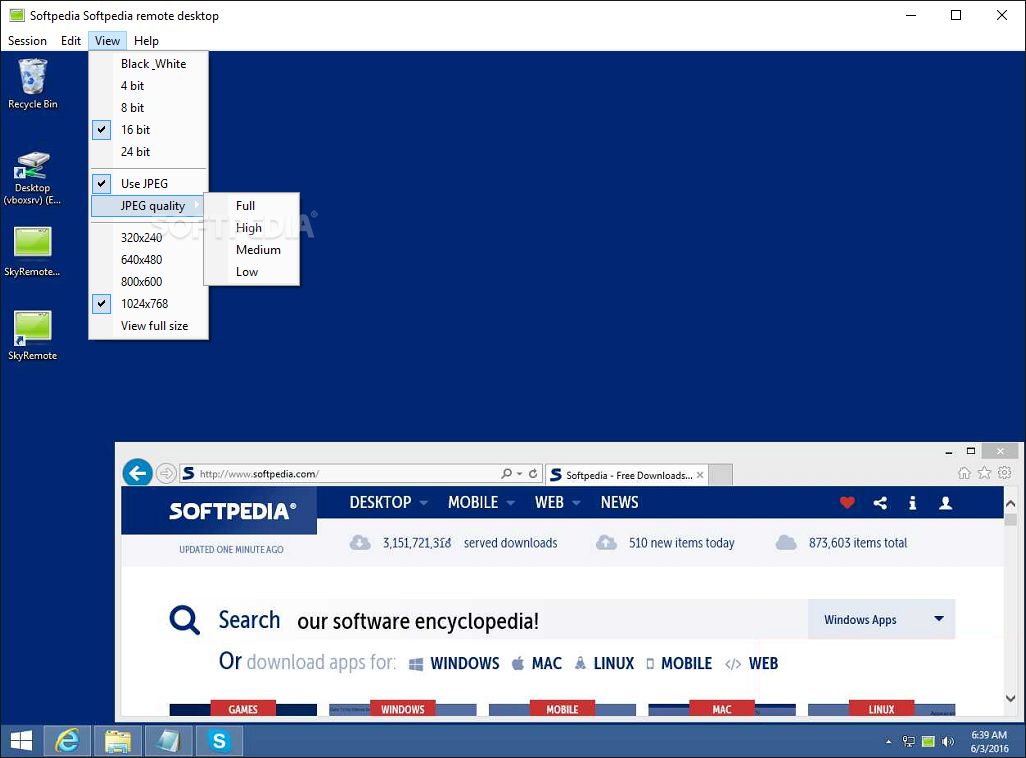Select the SkyRemote shortcut desktop icon
The image size is (1026, 758).
click(x=33, y=335)
